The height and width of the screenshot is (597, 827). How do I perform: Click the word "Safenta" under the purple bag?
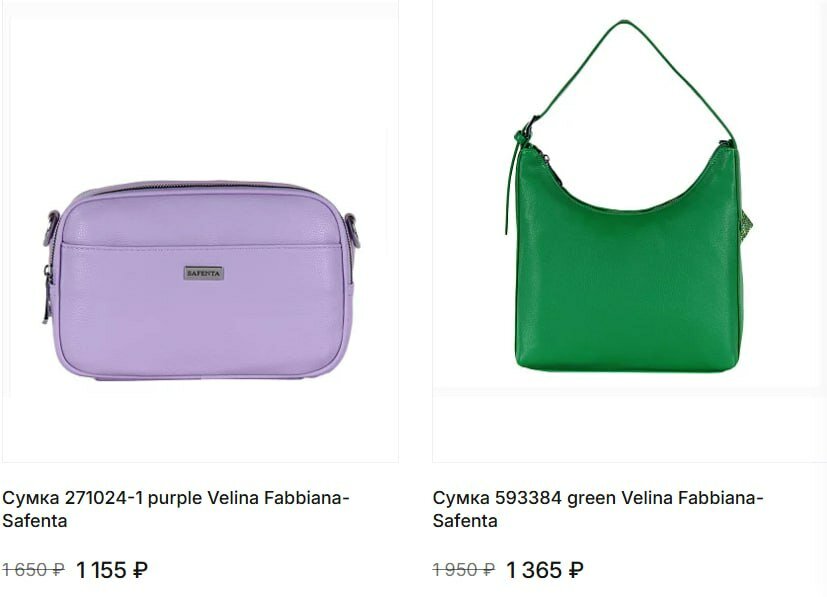click(x=34, y=521)
